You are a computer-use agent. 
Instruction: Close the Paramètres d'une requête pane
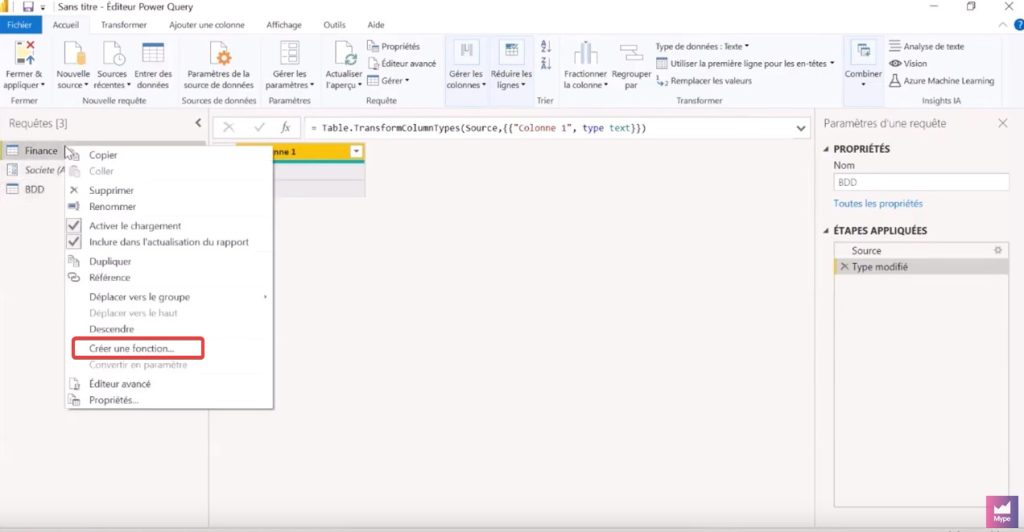tap(1002, 123)
